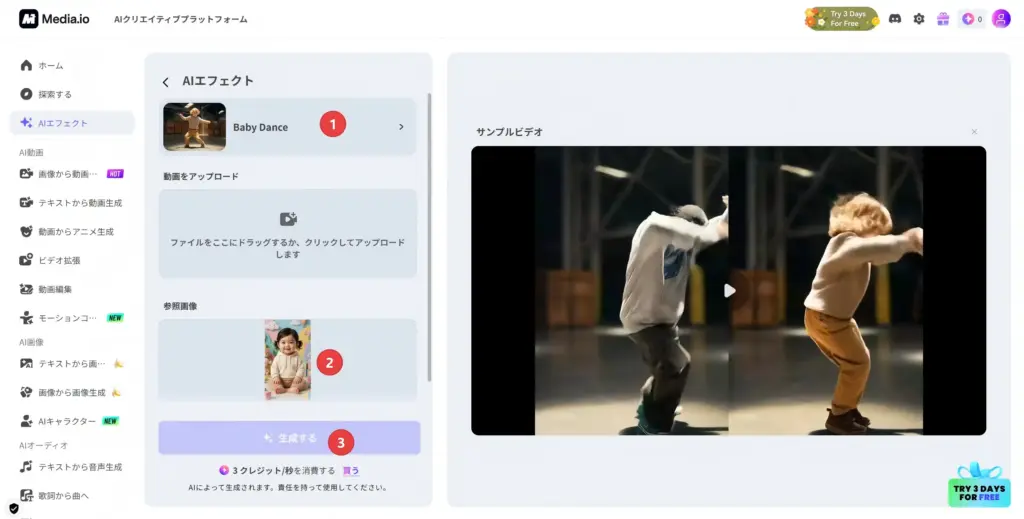Click the NEW badge next to モーションコ…

click(x=115, y=318)
